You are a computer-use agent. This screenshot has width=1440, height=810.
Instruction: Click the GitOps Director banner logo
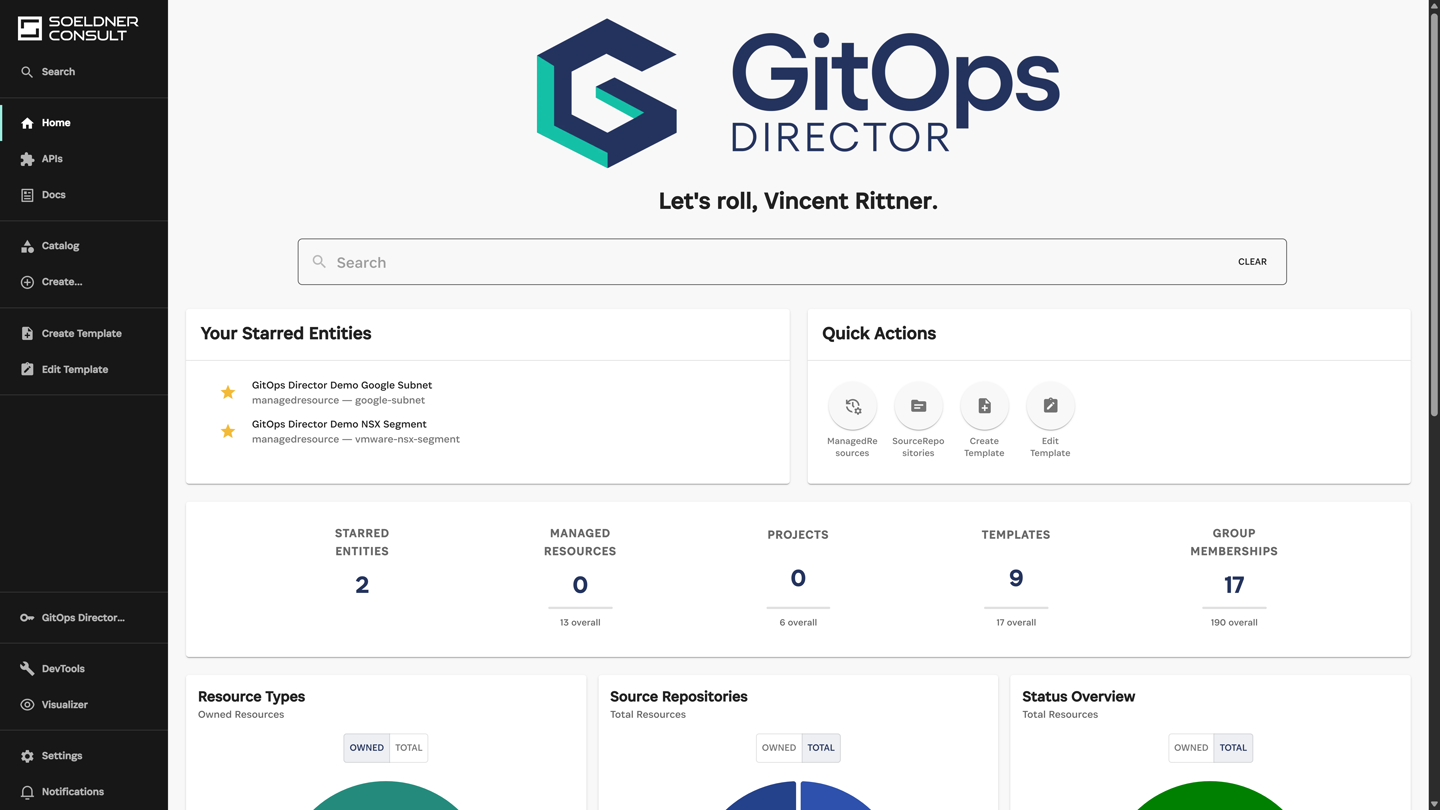(798, 93)
